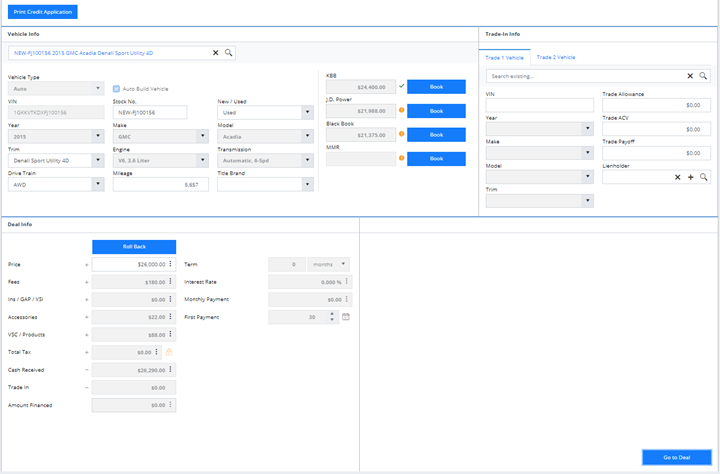This screenshot has height=474, width=720.
Task: Open Title Brand dropdown
Action: point(308,184)
